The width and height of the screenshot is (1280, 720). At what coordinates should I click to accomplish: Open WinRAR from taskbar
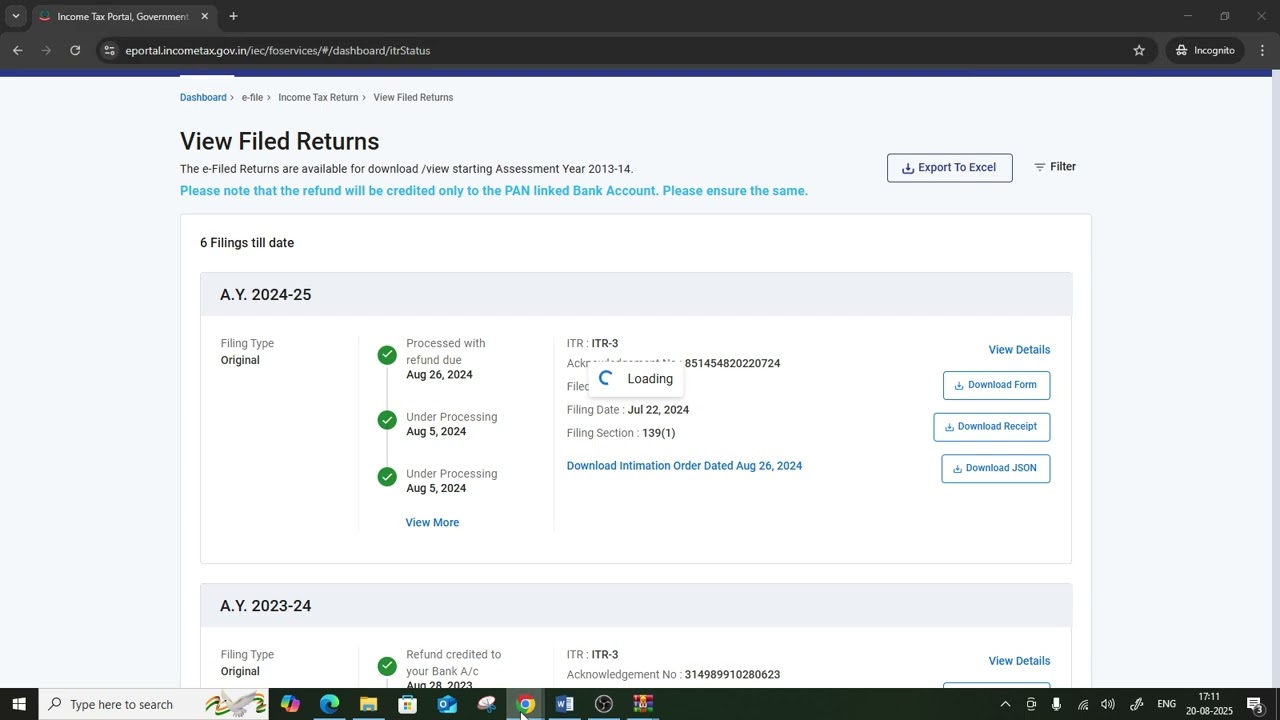point(643,704)
